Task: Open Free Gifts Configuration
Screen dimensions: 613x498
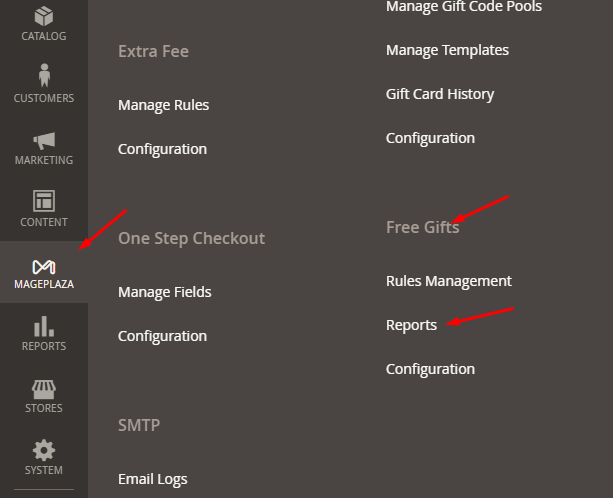Action: [430, 369]
